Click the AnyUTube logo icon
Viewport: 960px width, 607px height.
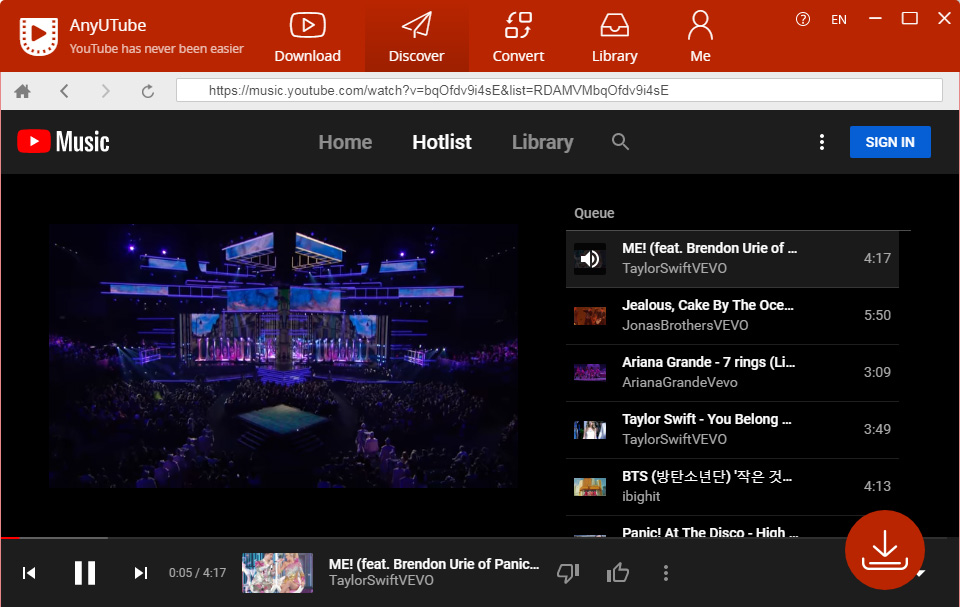coord(39,36)
